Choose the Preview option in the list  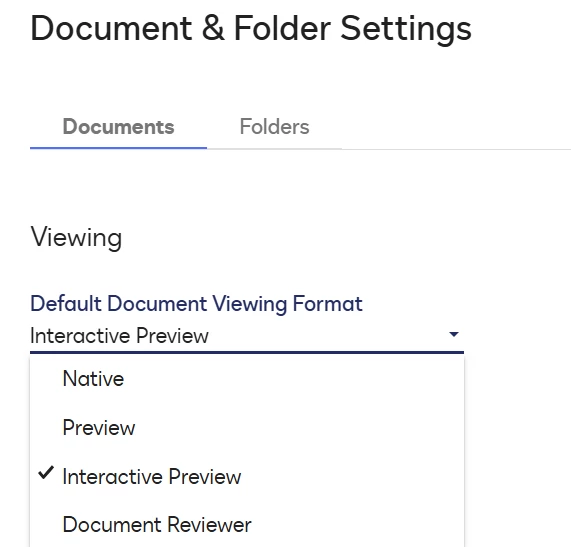pyautogui.click(x=247, y=428)
